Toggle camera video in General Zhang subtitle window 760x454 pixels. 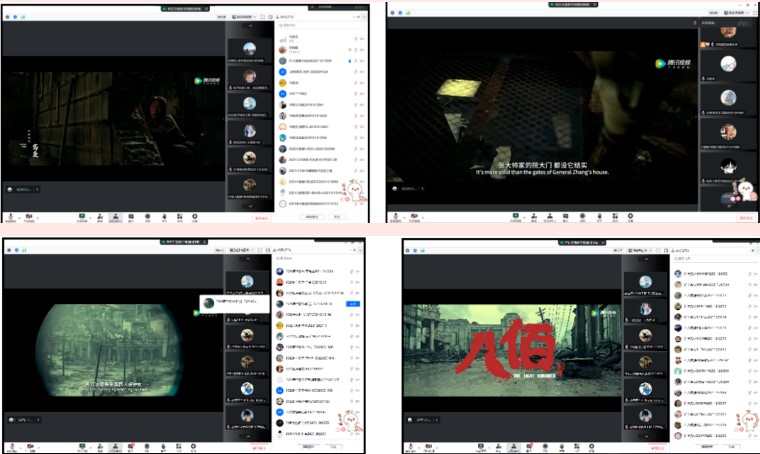click(x=414, y=217)
